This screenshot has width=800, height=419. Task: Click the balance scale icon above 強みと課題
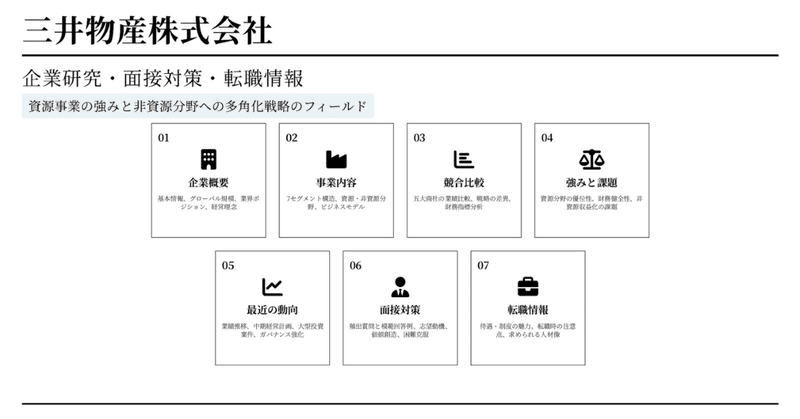pos(592,160)
